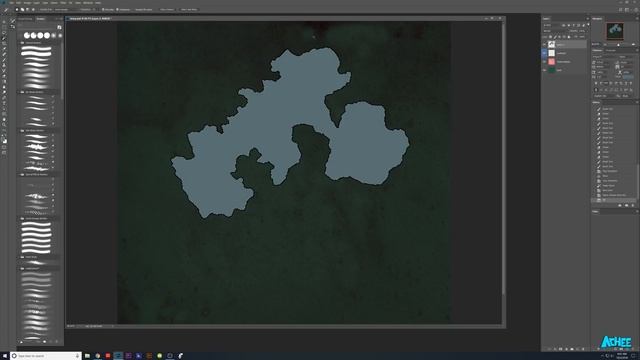Click the Select Subject button
The image size is (640, 360).
tap(167, 9)
